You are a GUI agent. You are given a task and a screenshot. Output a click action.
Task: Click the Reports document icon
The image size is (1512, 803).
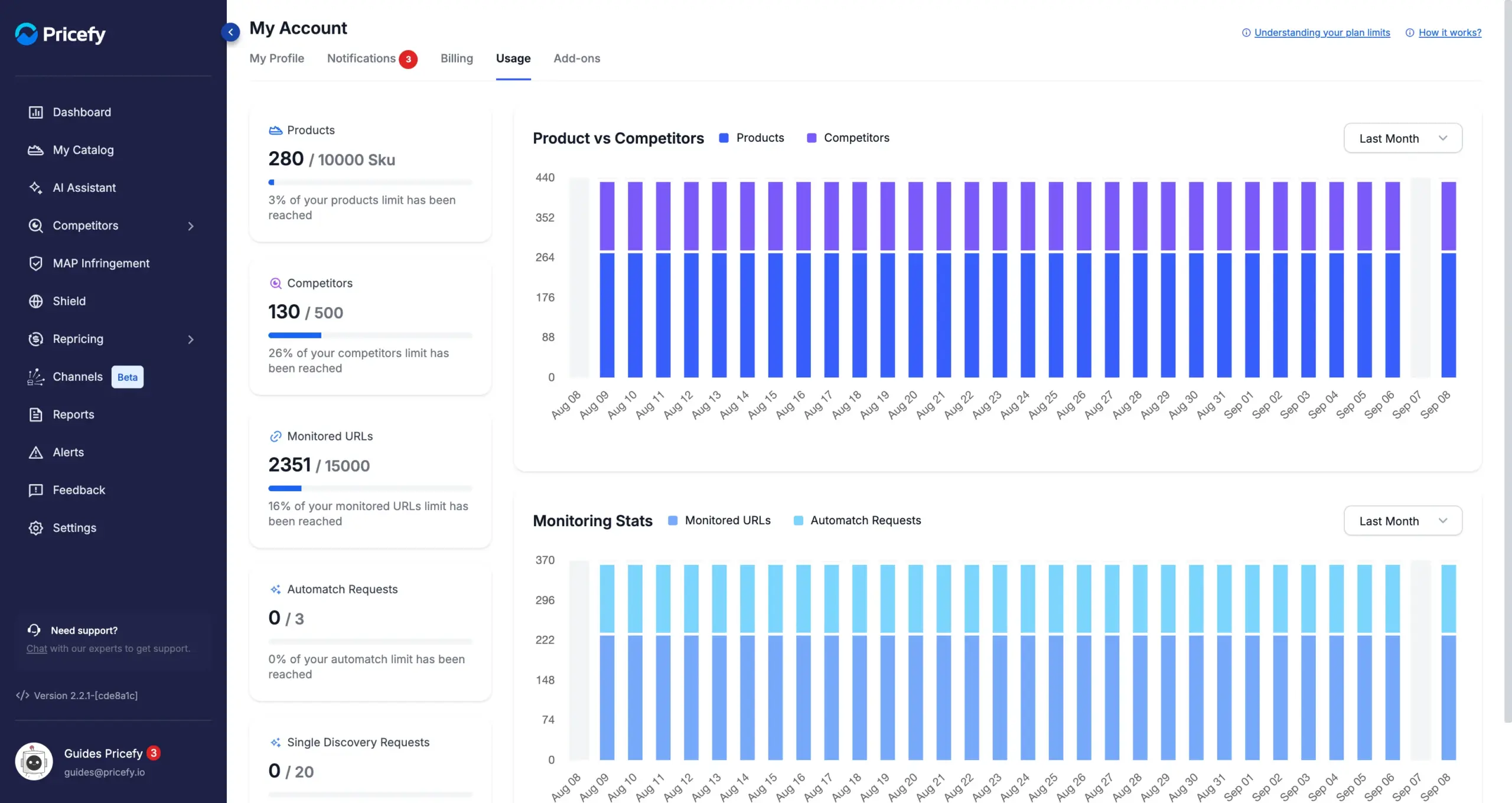(x=35, y=414)
